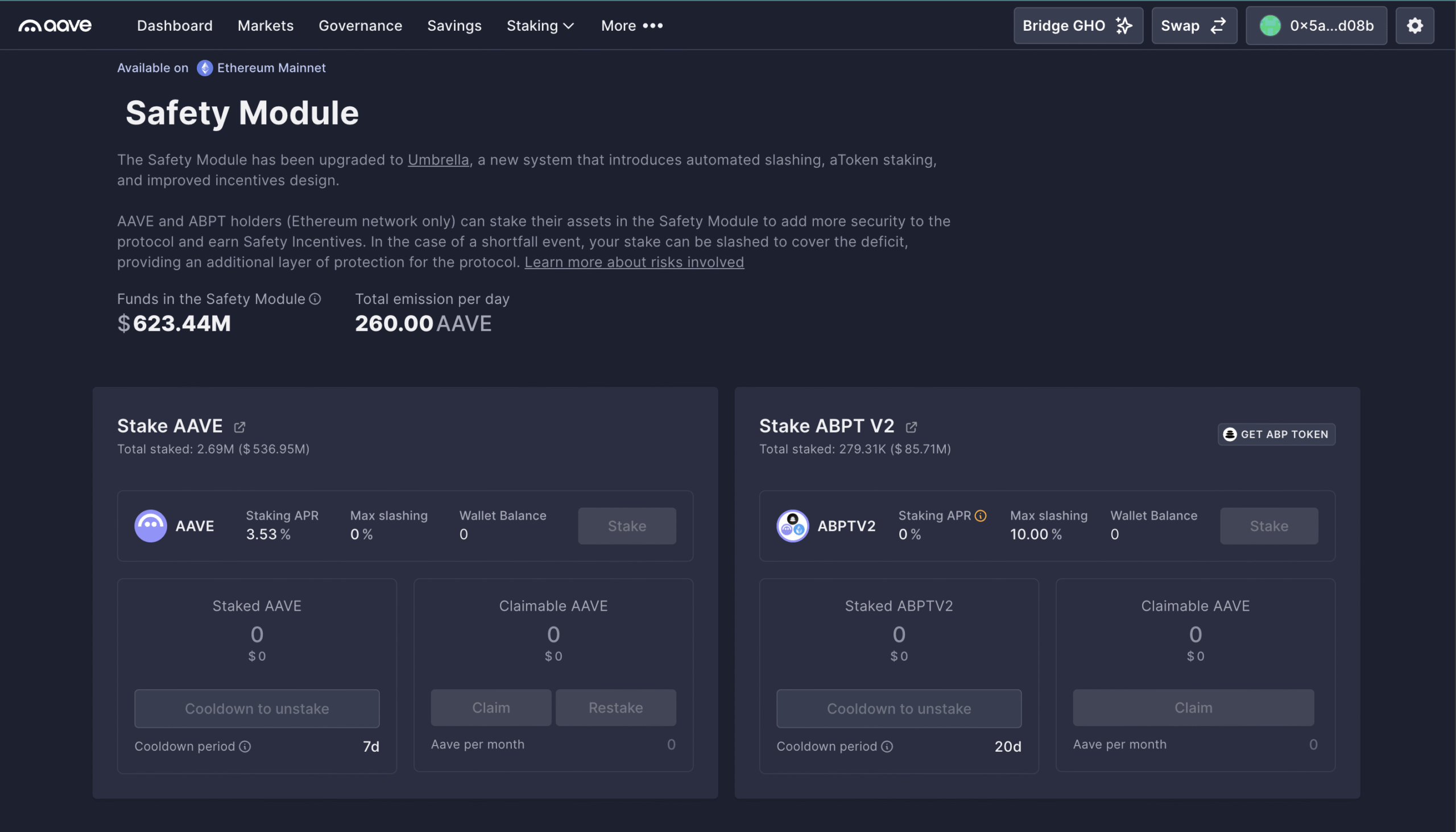Click the Aave logo in header
This screenshot has width=1456, height=832.
55,26
